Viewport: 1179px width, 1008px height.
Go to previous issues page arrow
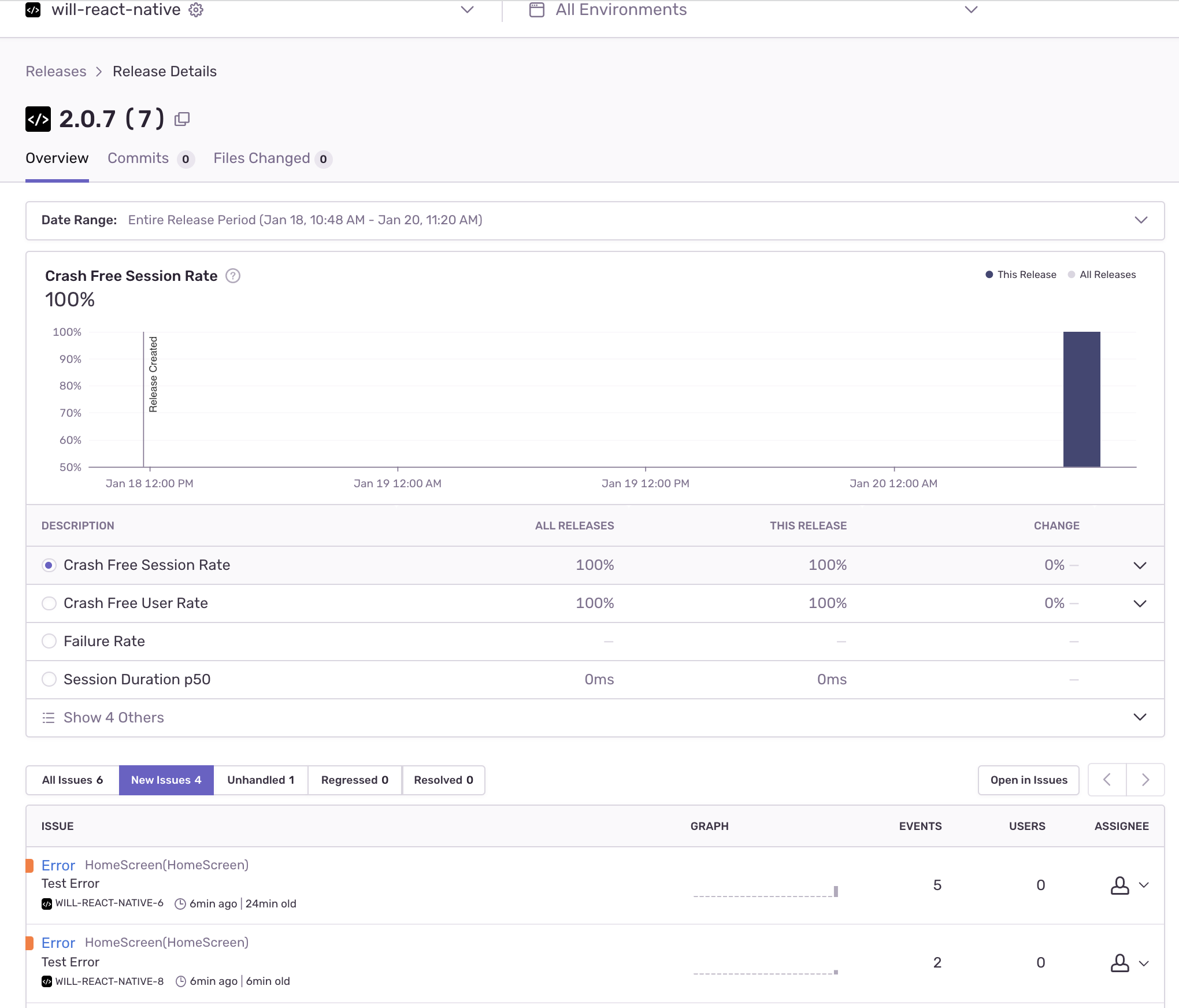[x=1107, y=780]
